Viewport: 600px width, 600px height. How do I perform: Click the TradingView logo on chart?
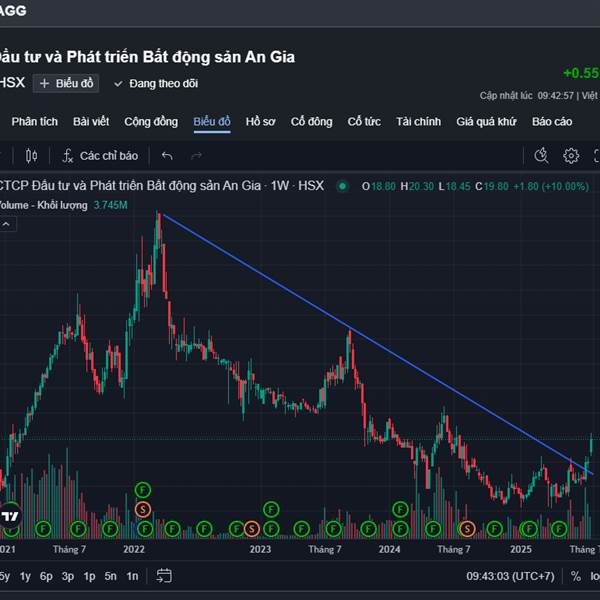tap(10, 516)
